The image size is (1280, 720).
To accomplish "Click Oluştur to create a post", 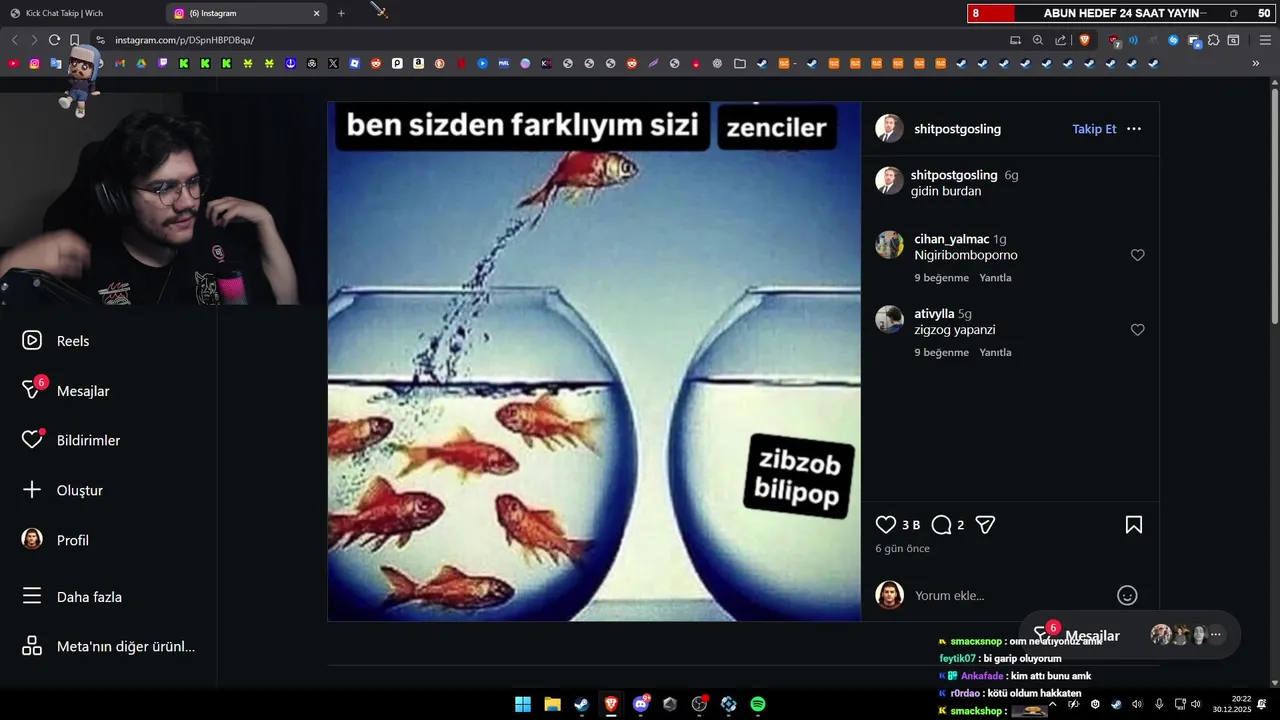I will pyautogui.click(x=62, y=490).
